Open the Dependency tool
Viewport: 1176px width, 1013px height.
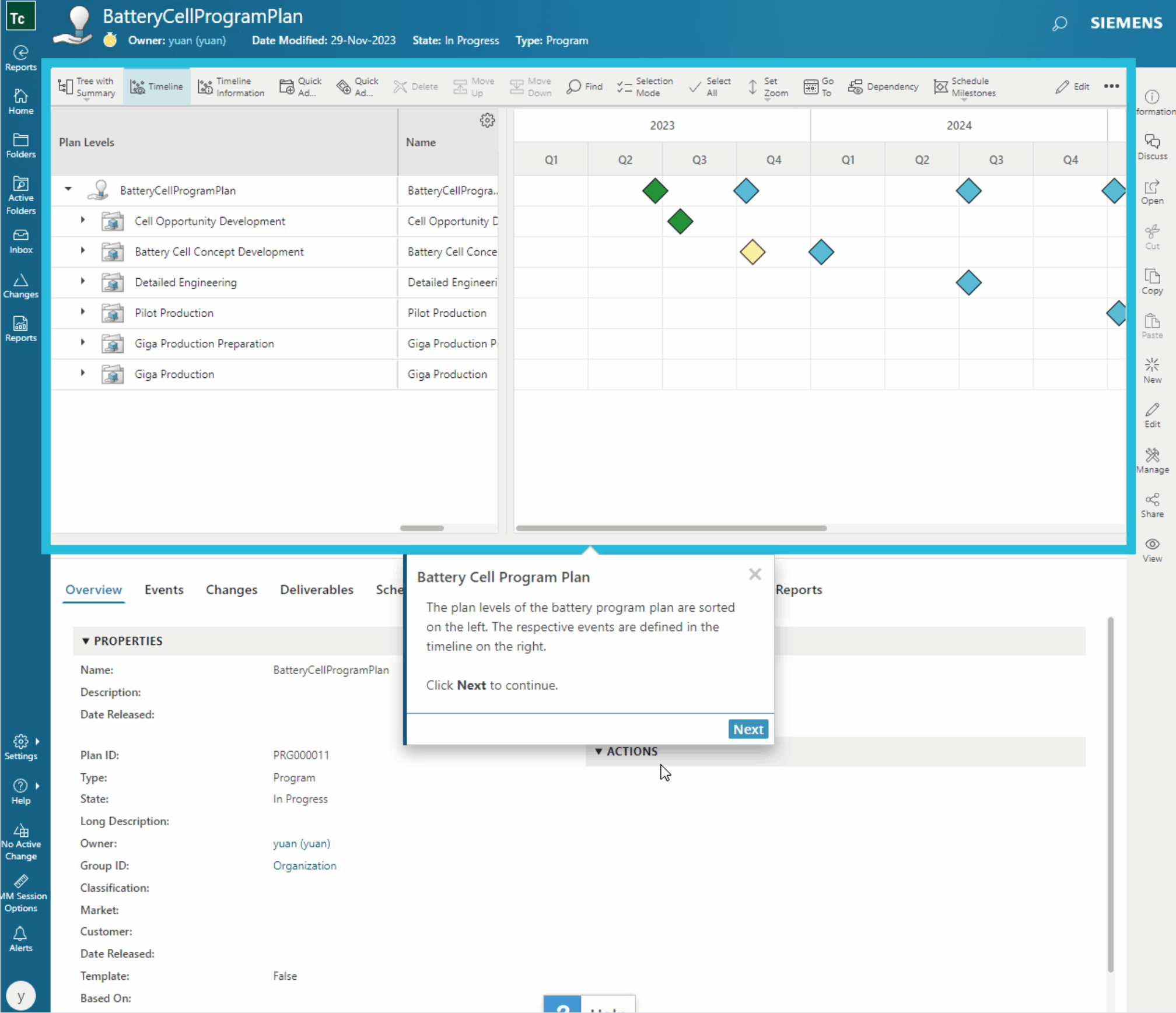click(x=883, y=86)
